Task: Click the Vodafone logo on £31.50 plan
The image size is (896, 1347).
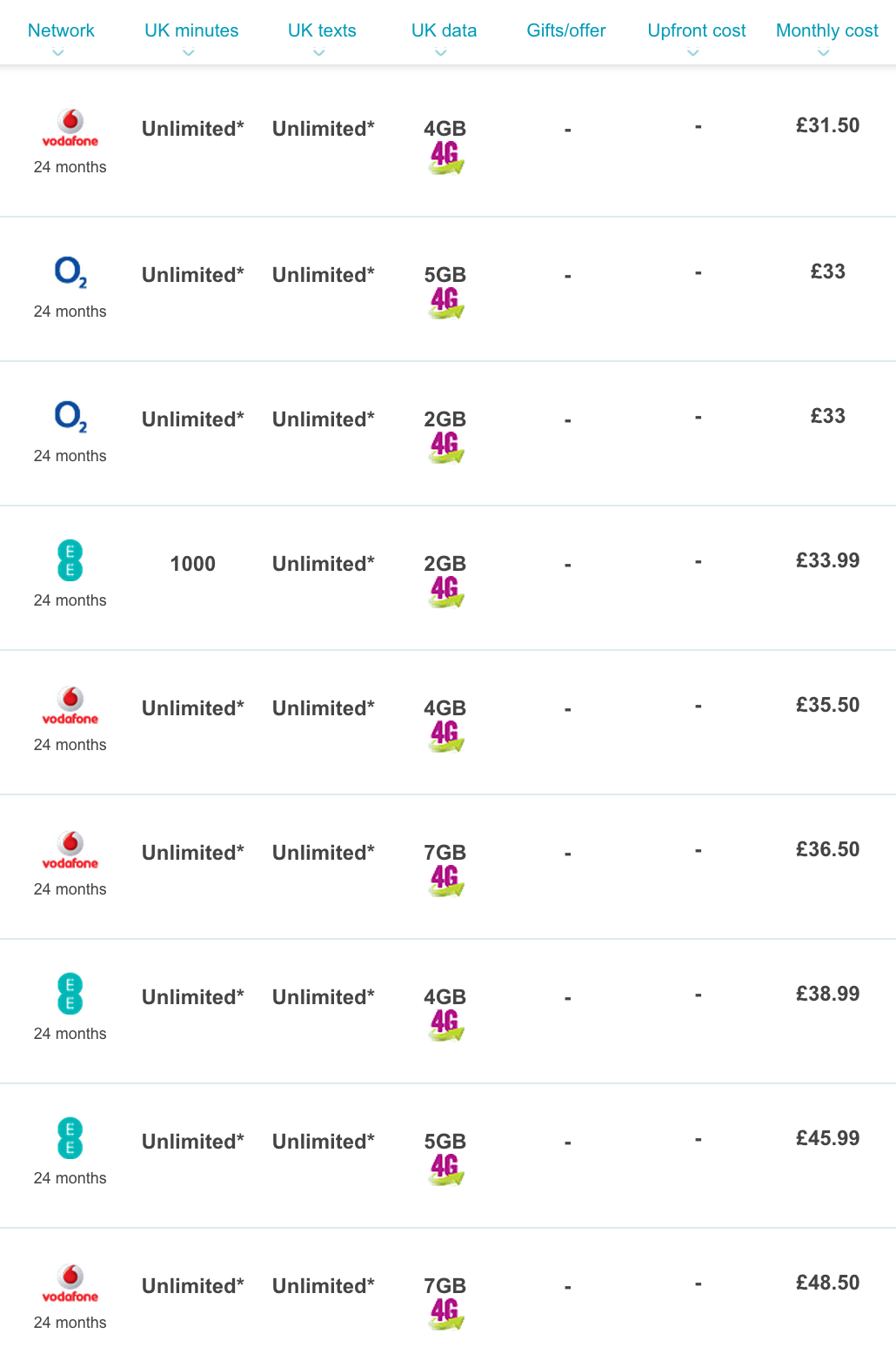Action: [x=70, y=128]
